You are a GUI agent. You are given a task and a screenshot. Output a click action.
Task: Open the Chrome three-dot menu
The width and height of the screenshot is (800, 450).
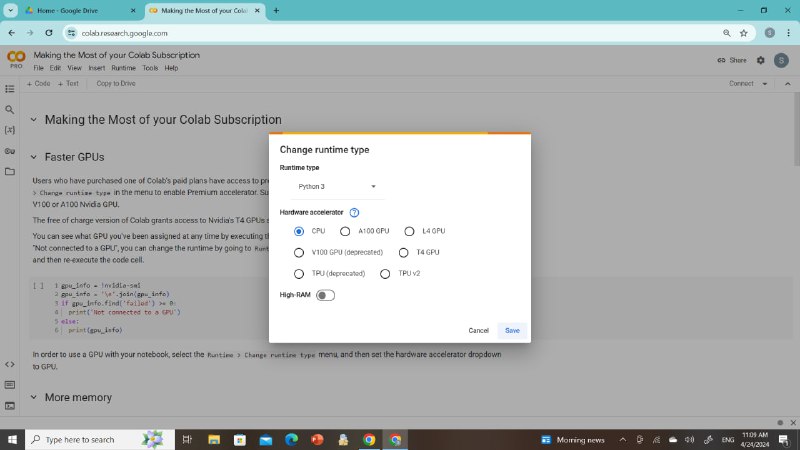pyautogui.click(x=788, y=33)
